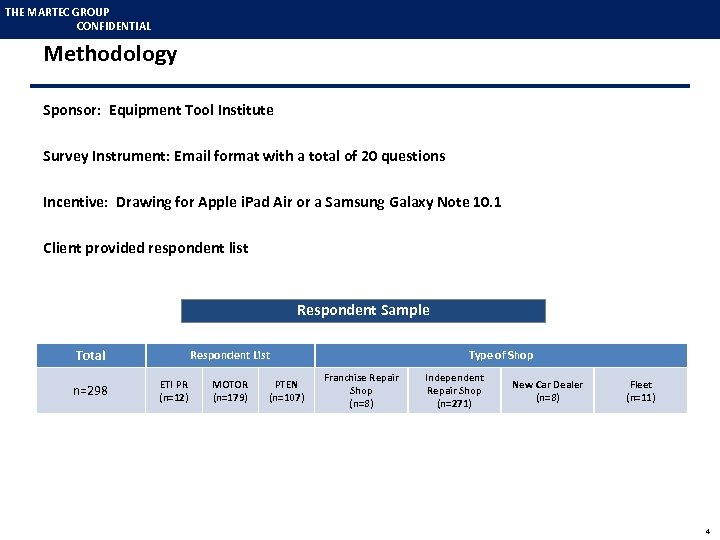Click the PTEN (n=107) cell
Image resolution: width=720 pixels, height=540 pixels.
coord(287,391)
